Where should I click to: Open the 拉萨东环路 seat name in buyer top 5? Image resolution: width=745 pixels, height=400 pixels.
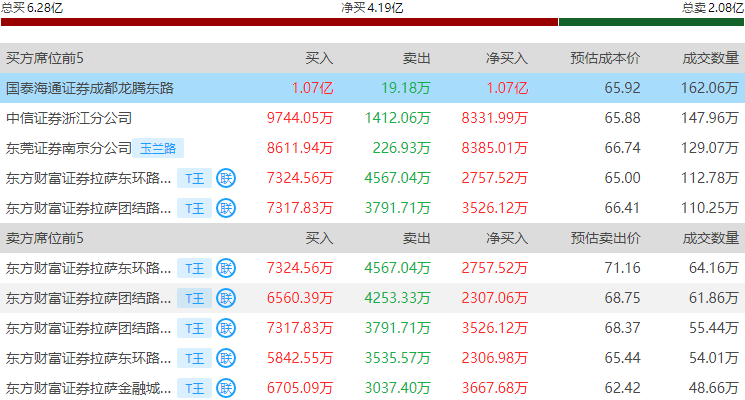pyautogui.click(x=88, y=179)
